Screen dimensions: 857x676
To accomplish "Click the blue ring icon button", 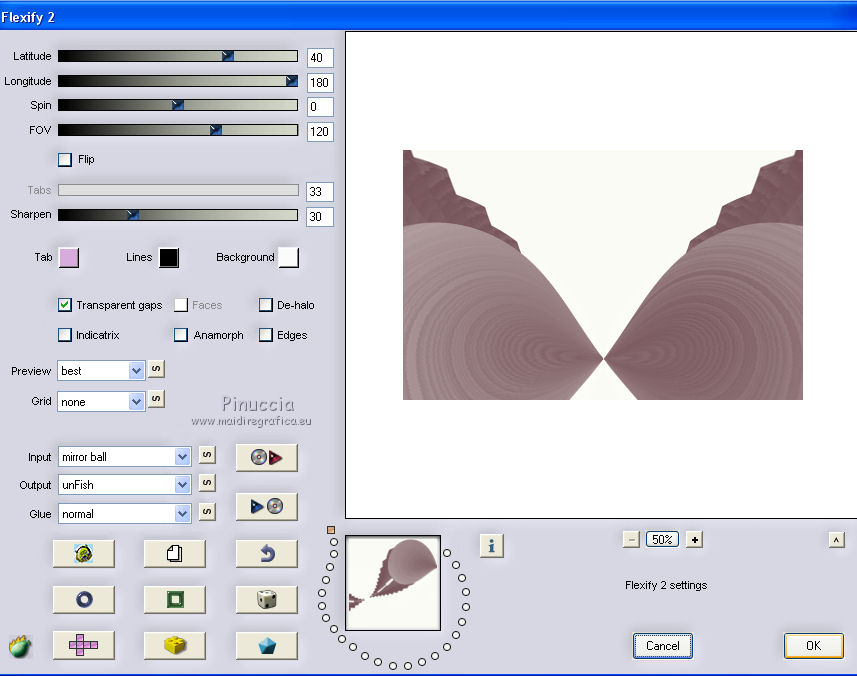I will 84,599.
